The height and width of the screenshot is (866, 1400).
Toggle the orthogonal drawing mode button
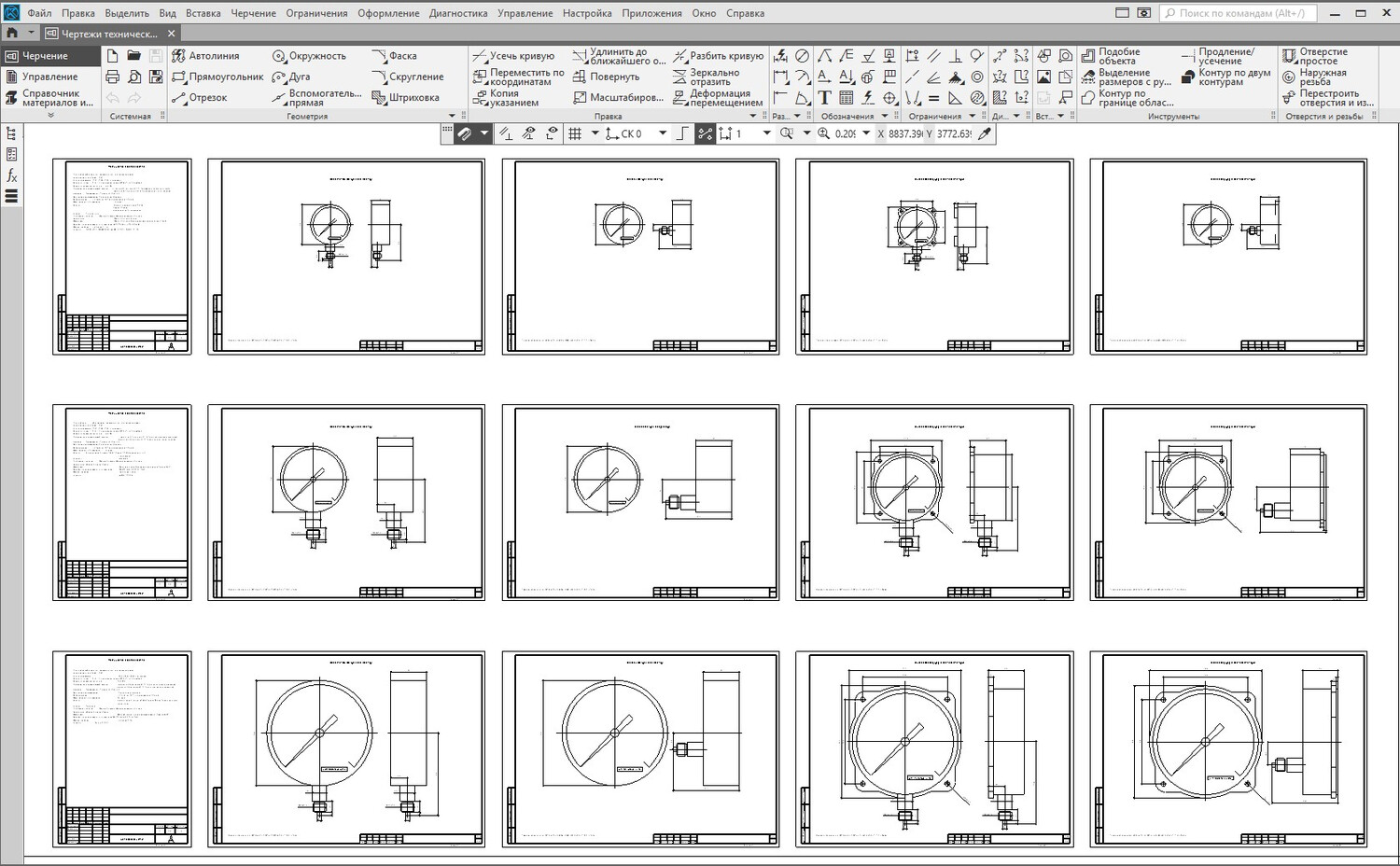[x=682, y=133]
